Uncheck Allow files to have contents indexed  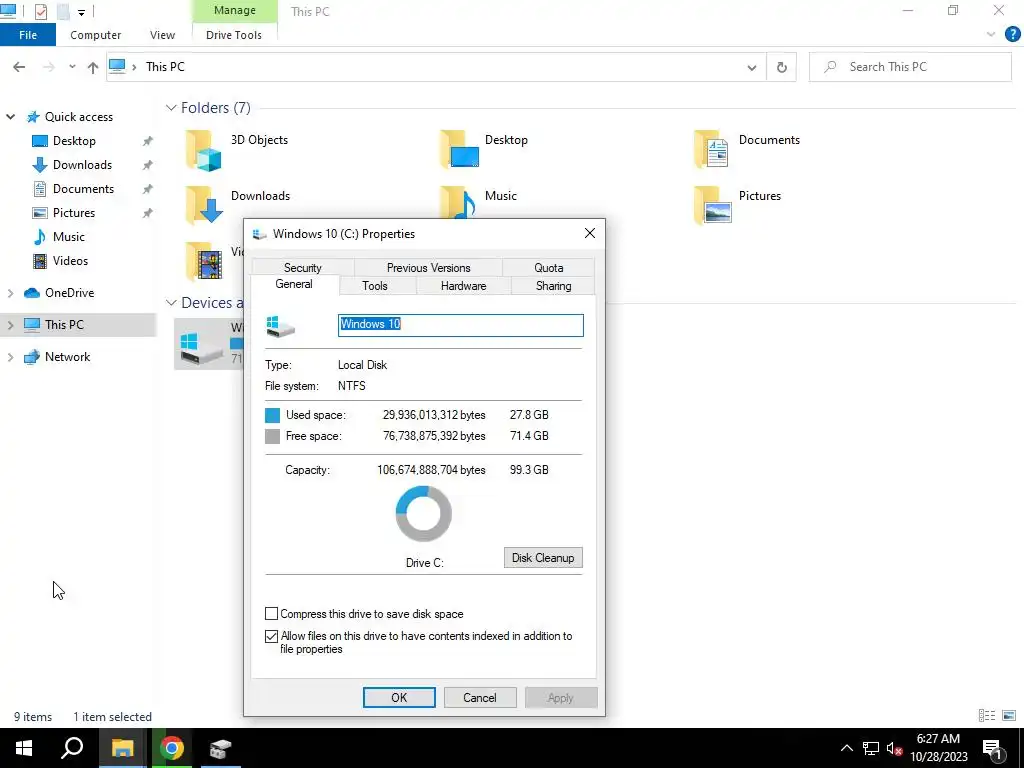click(x=272, y=636)
